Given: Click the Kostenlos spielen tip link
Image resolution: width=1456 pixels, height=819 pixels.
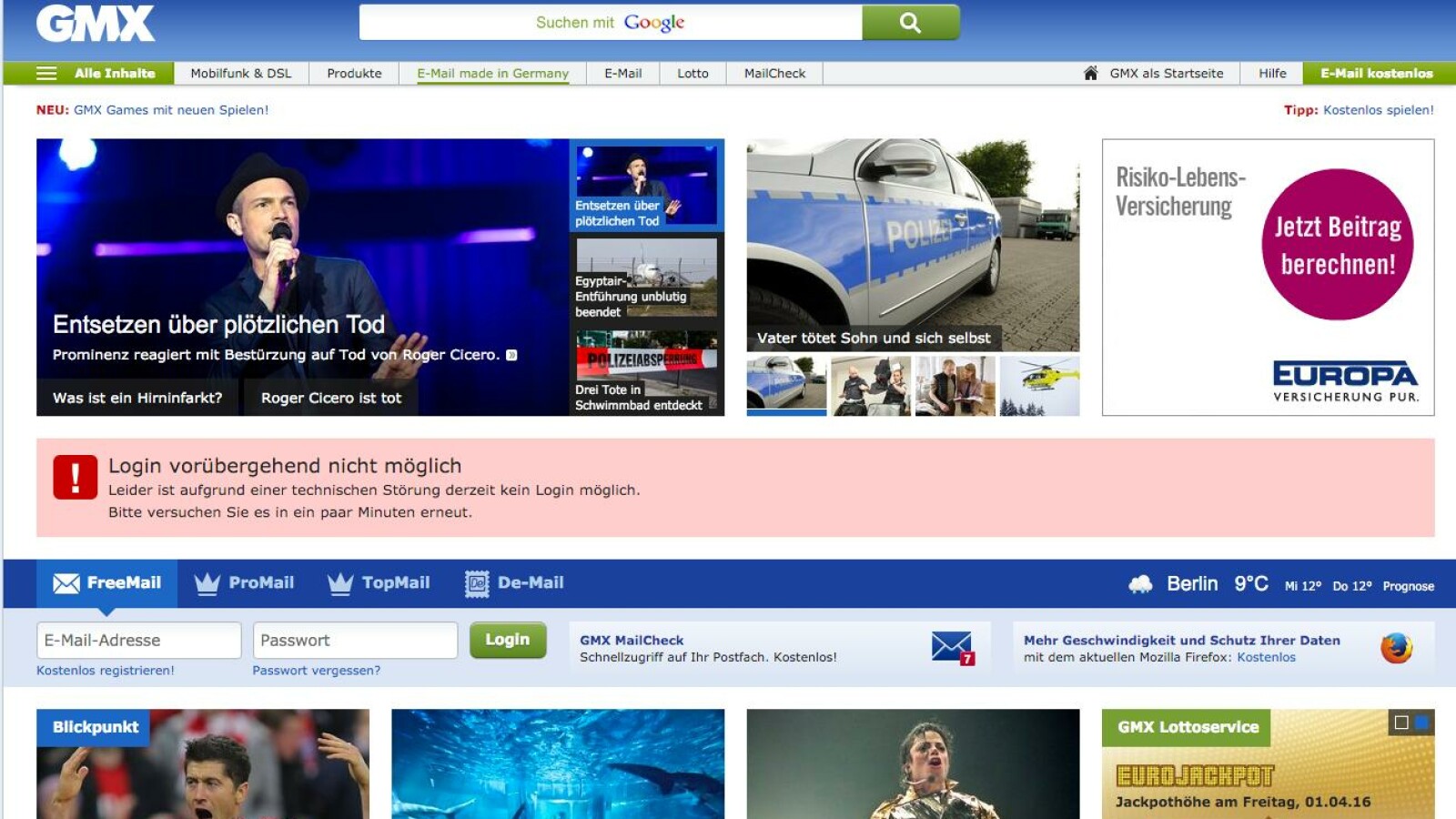Looking at the screenshot, I should coord(1379,110).
